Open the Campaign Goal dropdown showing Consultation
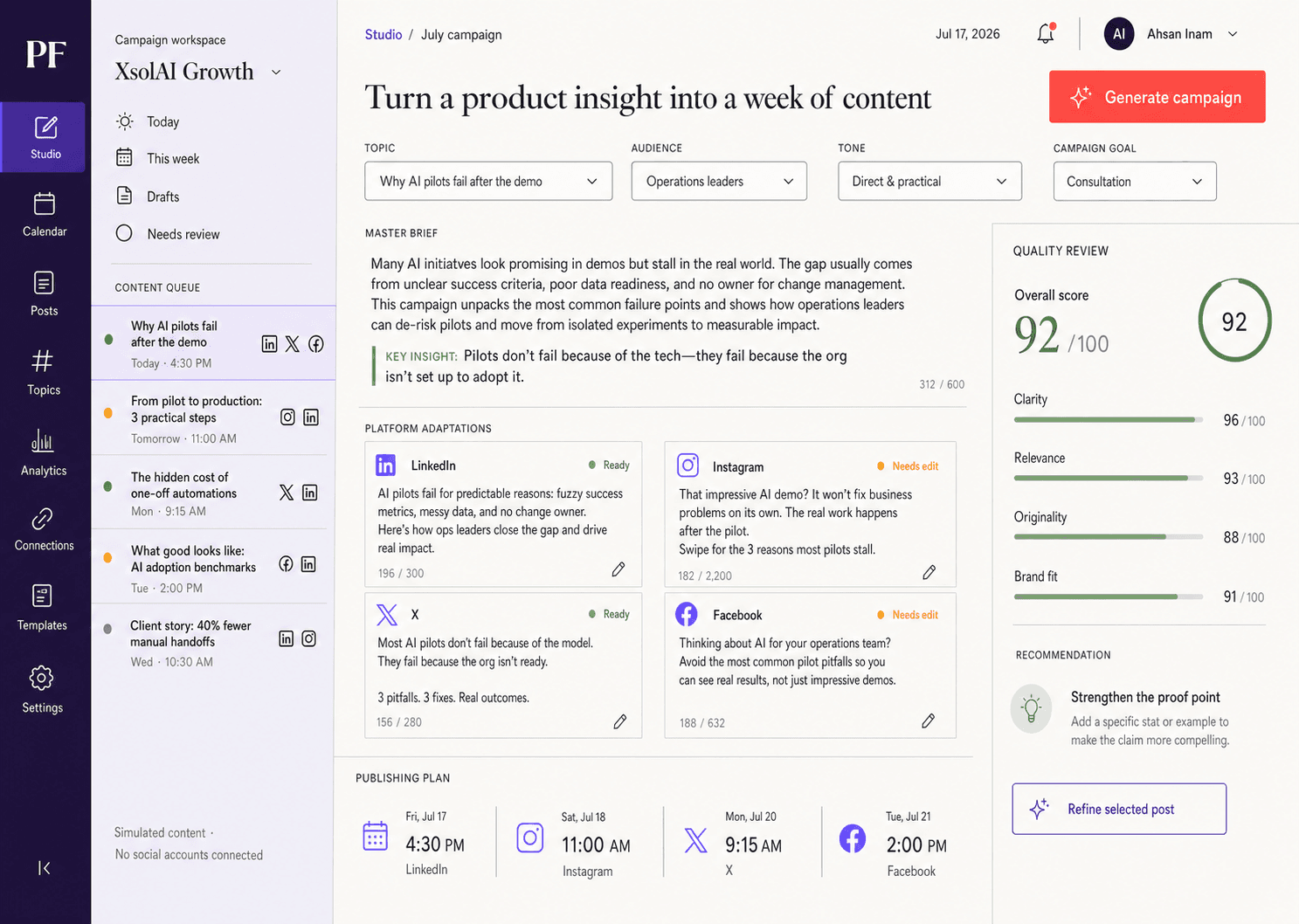 (1135, 181)
